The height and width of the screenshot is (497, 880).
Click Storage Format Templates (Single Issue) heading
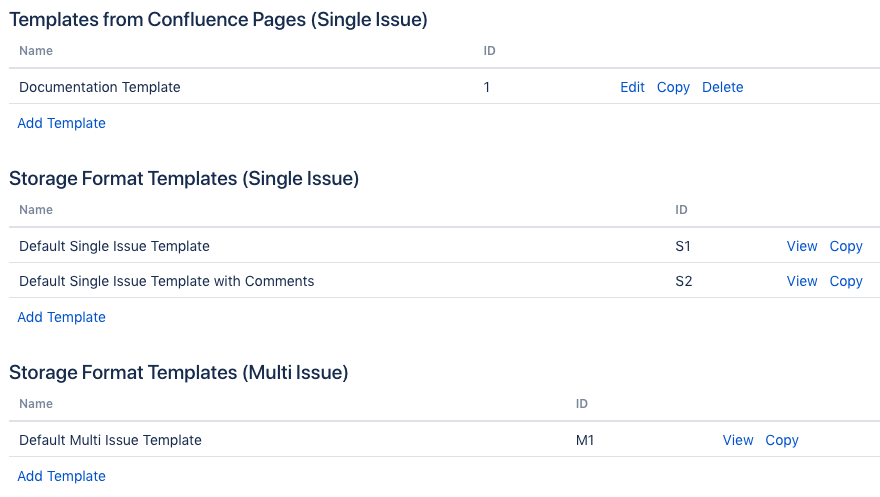184,179
